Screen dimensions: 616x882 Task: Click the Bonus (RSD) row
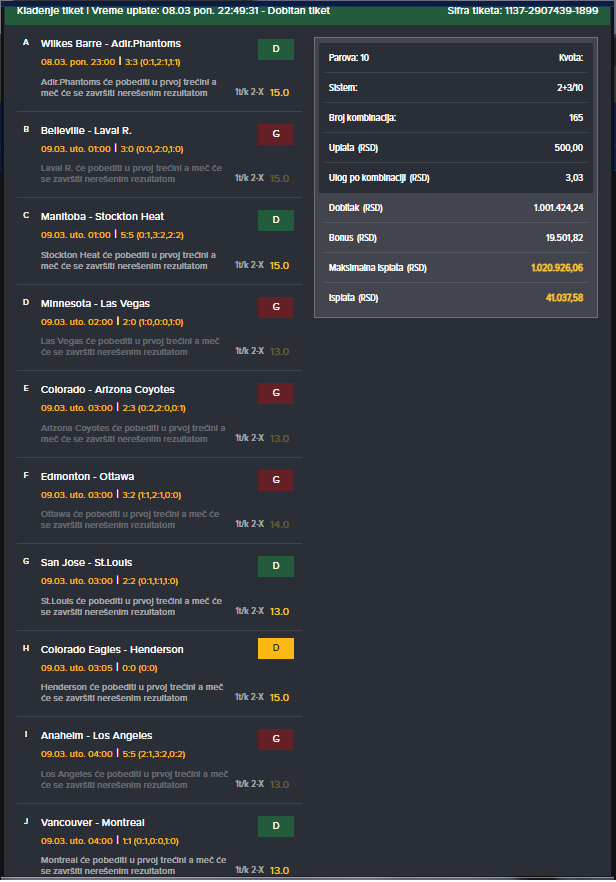(456, 238)
